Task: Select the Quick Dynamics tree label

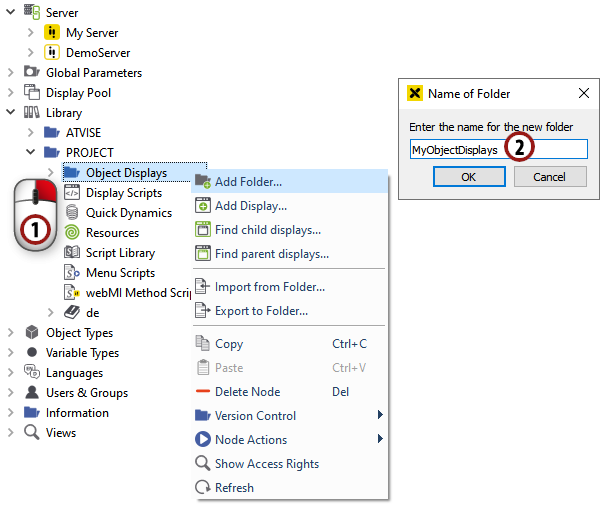Action: coord(129,213)
